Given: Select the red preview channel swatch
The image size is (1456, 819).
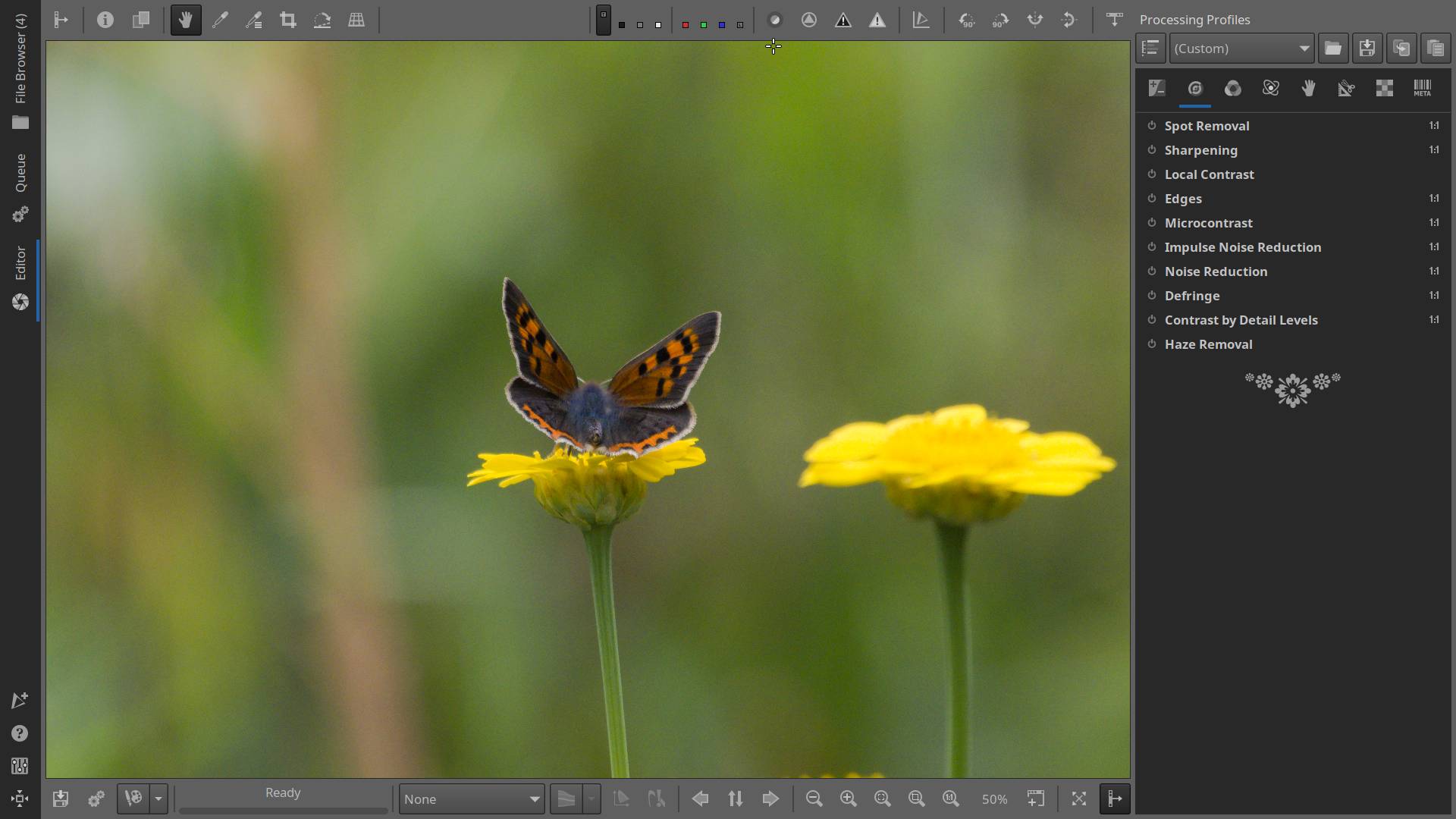Looking at the screenshot, I should coord(686,25).
